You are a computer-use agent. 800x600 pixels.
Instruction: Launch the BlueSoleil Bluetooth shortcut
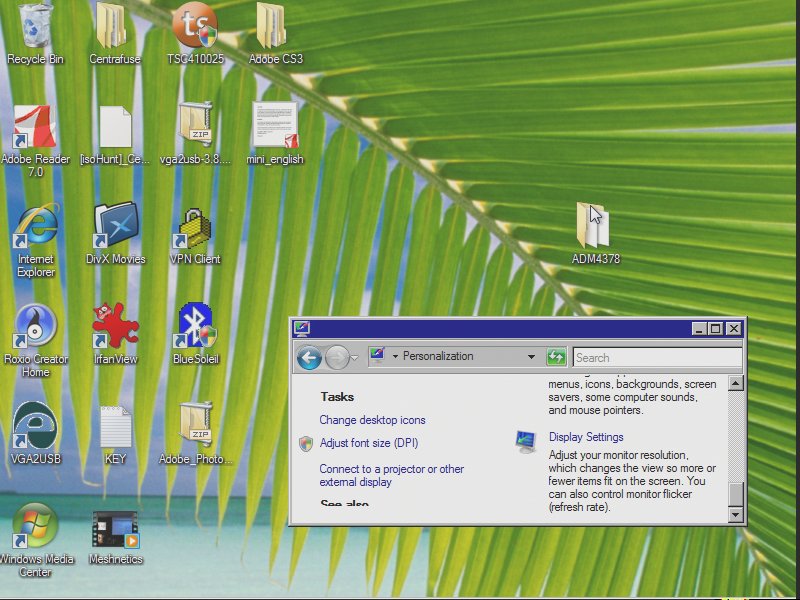[196, 327]
